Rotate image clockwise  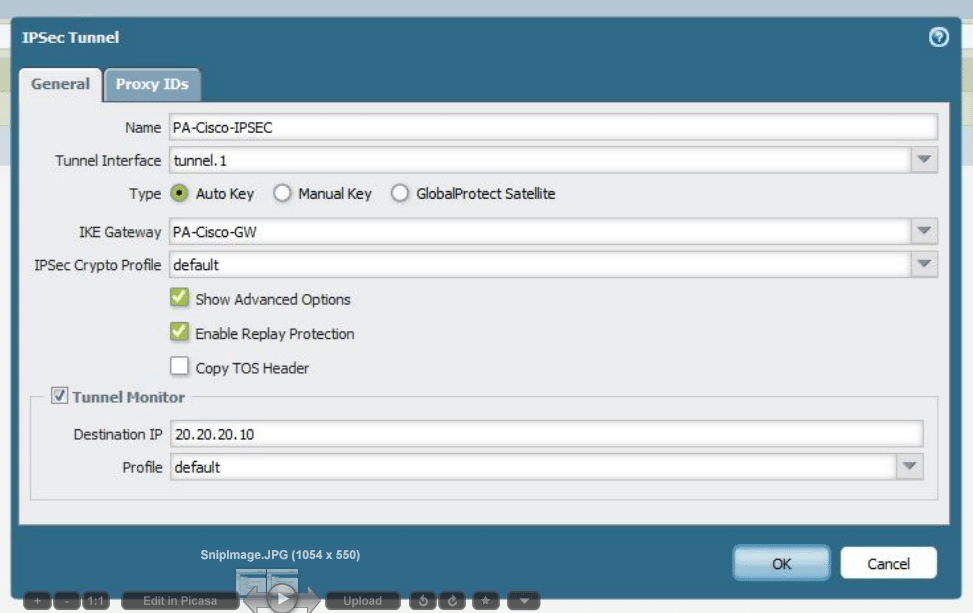pyautogui.click(x=452, y=601)
